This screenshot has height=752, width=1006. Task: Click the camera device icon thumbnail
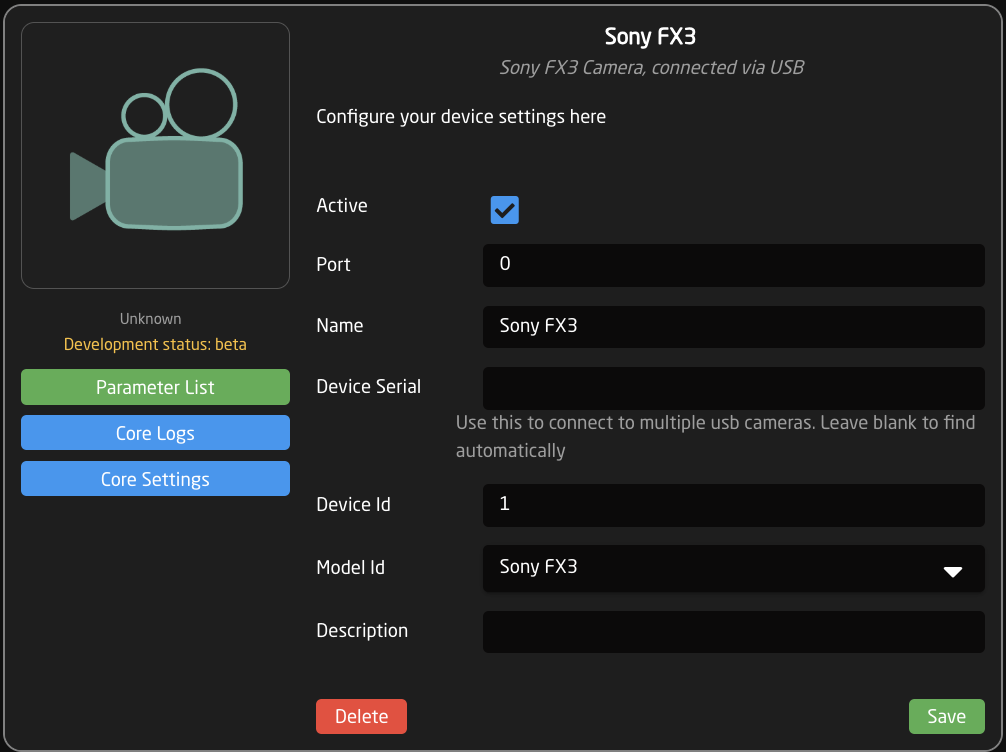coord(155,155)
